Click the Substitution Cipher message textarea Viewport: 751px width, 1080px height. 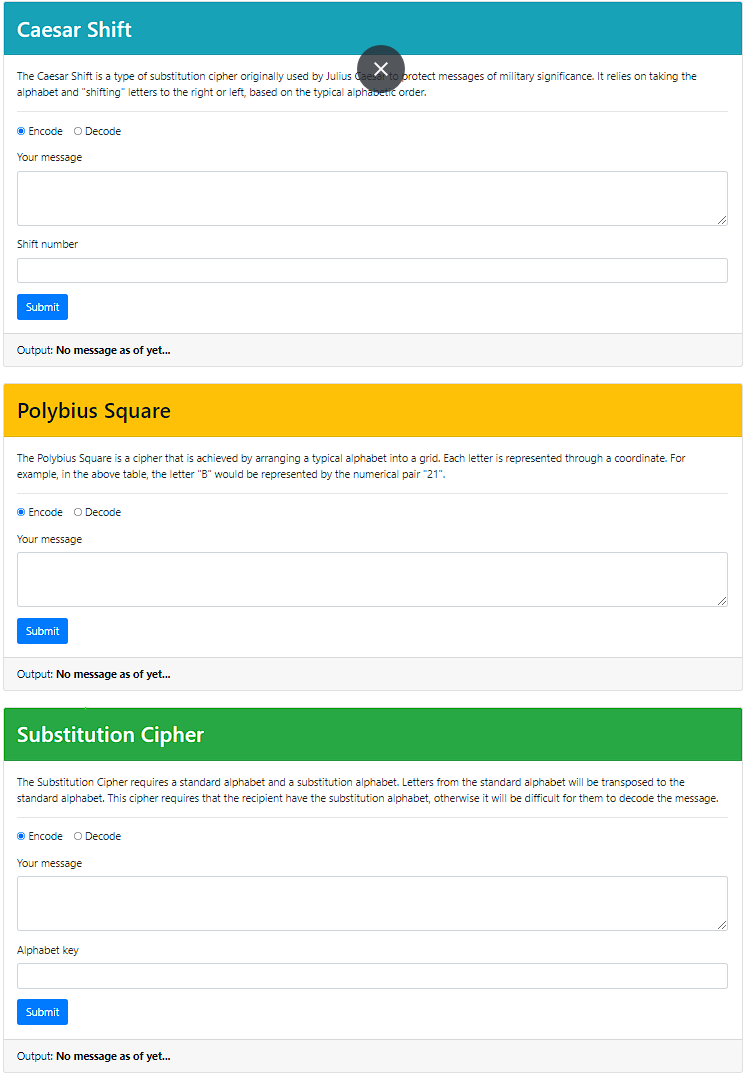click(371, 902)
